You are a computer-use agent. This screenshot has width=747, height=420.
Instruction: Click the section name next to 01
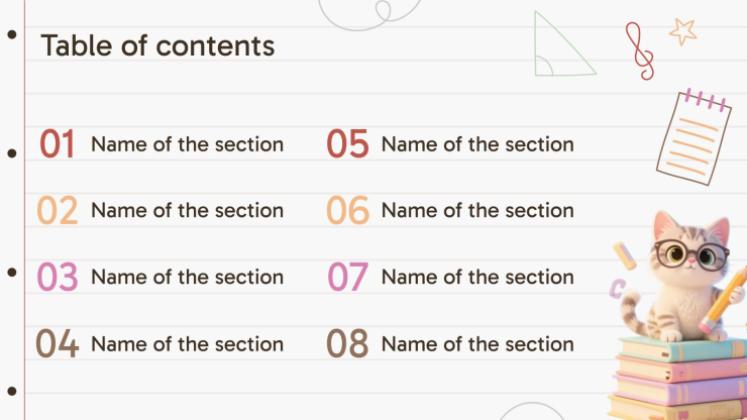(187, 144)
